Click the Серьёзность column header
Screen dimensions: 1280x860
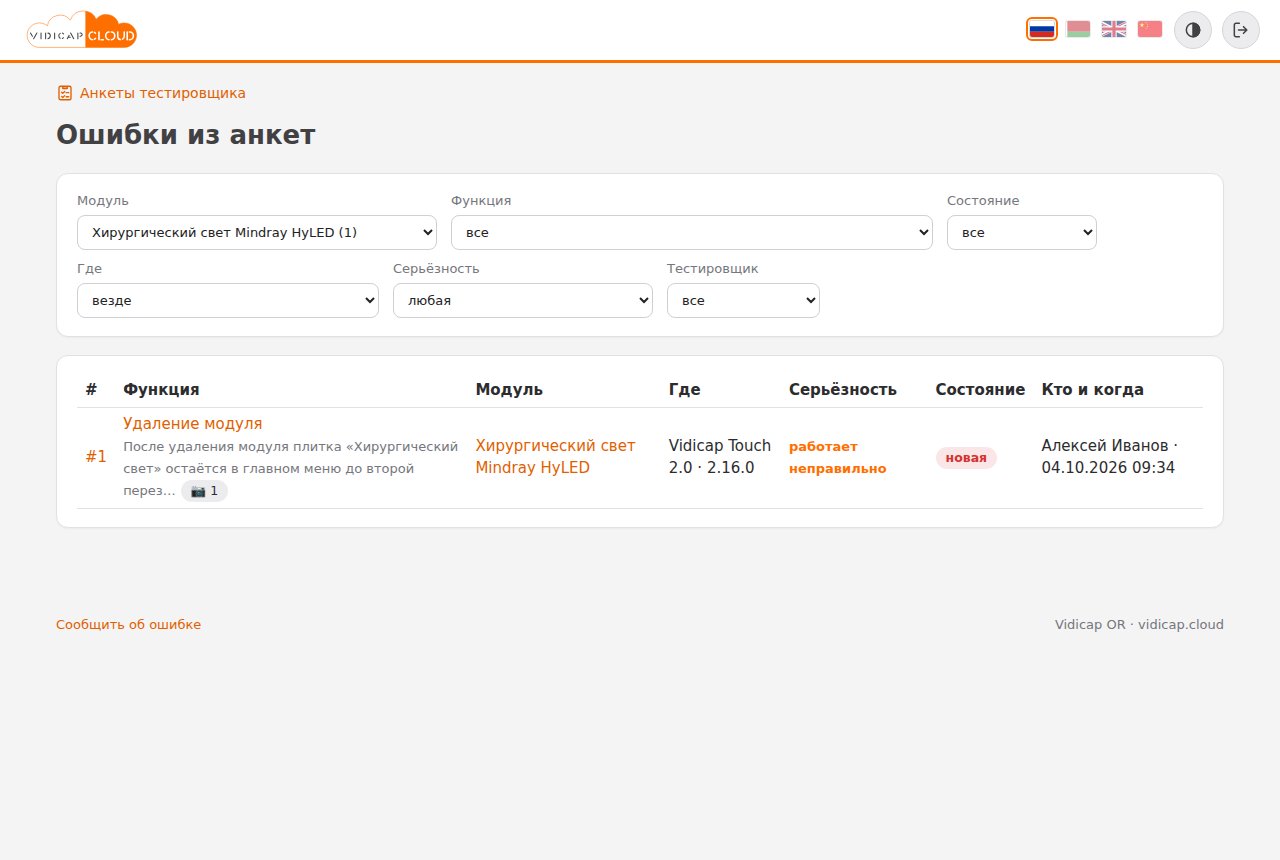[843, 390]
